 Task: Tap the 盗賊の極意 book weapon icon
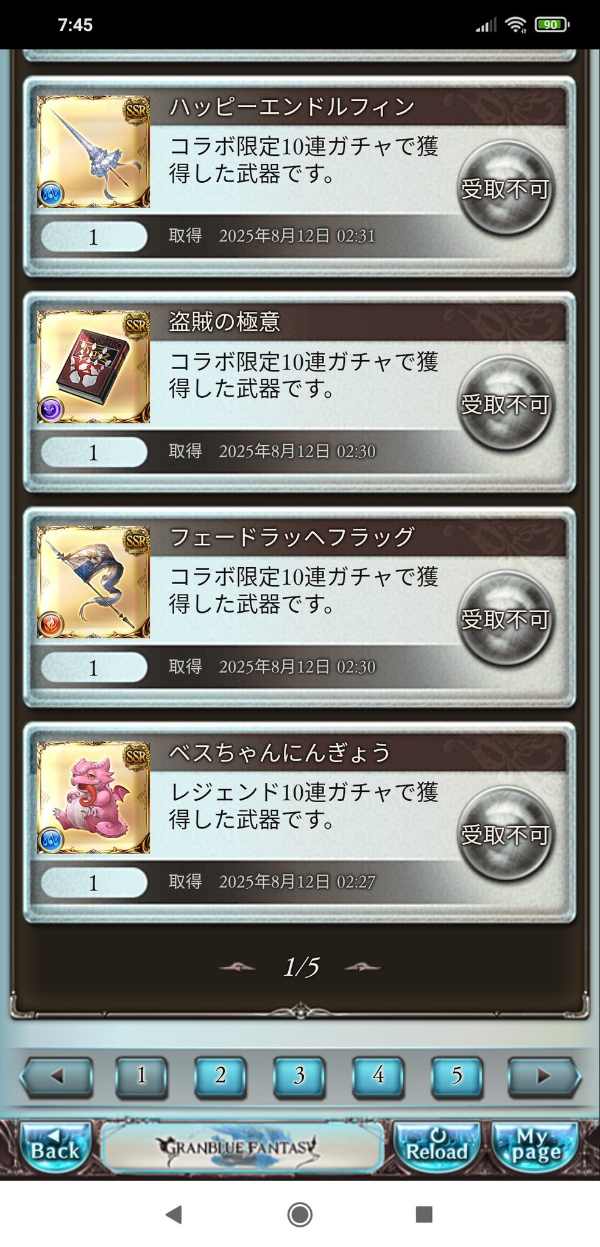click(93, 367)
